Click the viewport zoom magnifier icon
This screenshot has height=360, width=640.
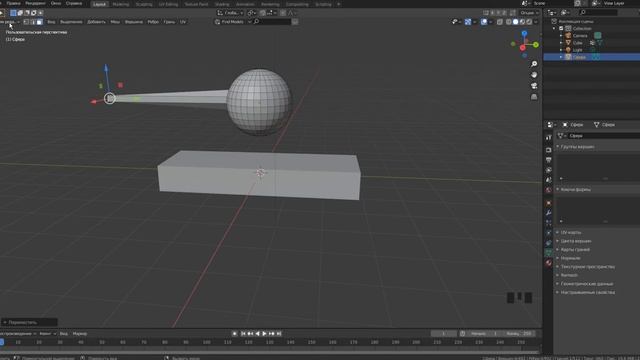pos(534,64)
